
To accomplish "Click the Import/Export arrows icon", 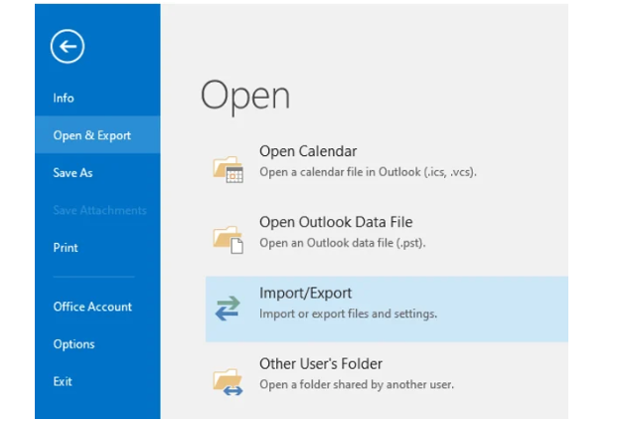I will point(228,309).
